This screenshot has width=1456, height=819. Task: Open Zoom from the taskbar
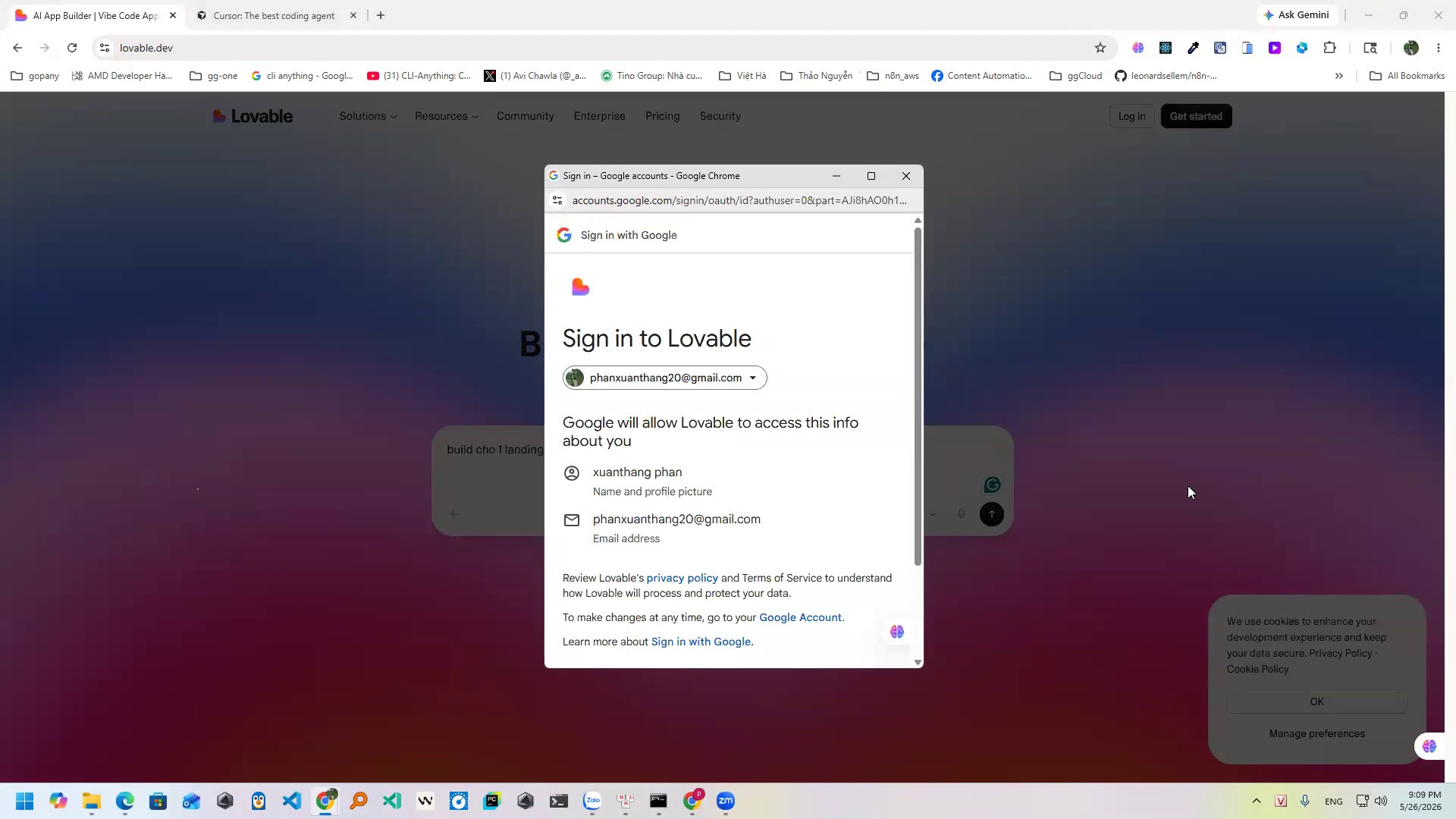[726, 801]
